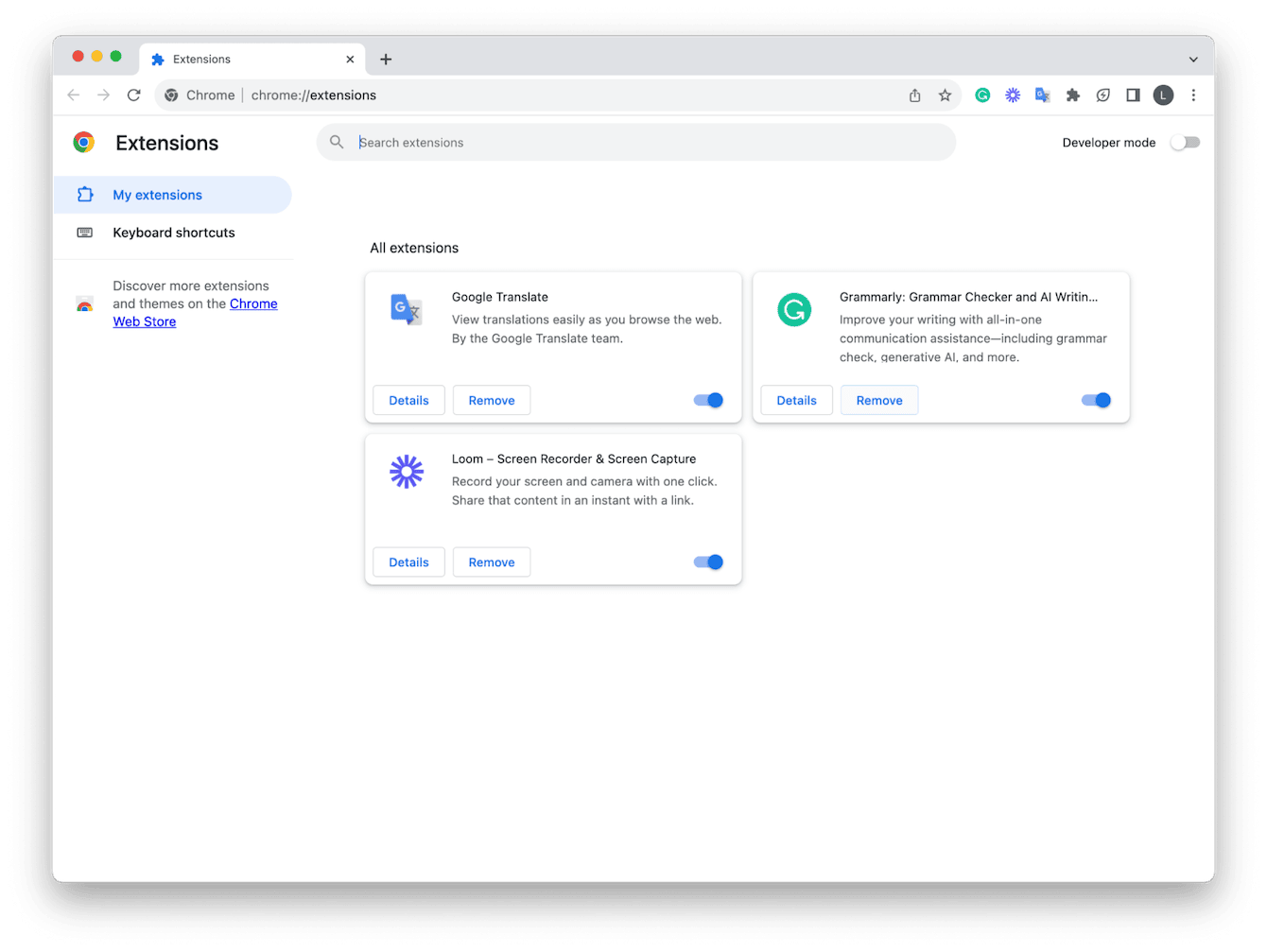Click the Loom card logo
This screenshot has width=1267, height=952.
click(407, 471)
